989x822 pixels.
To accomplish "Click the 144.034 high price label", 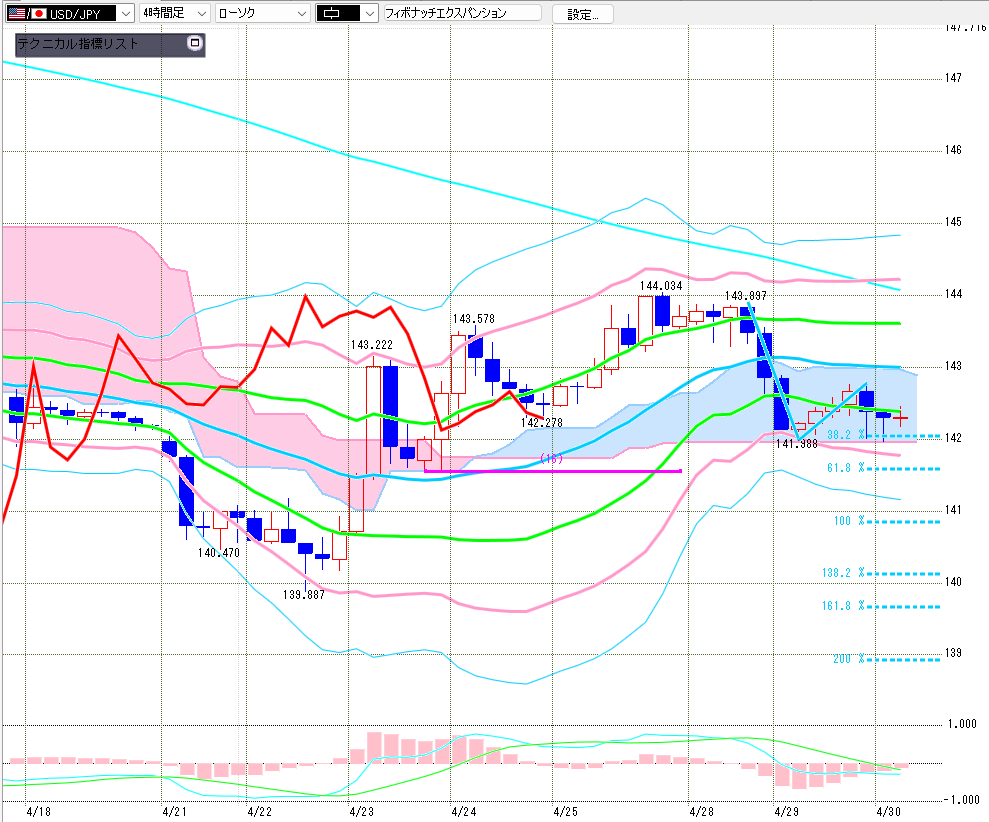I will pos(661,286).
